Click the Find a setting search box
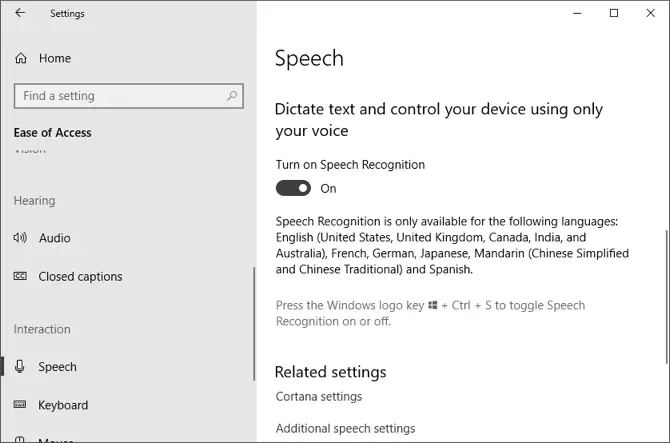Screen dimensions: 670x443 click(x=120, y=96)
